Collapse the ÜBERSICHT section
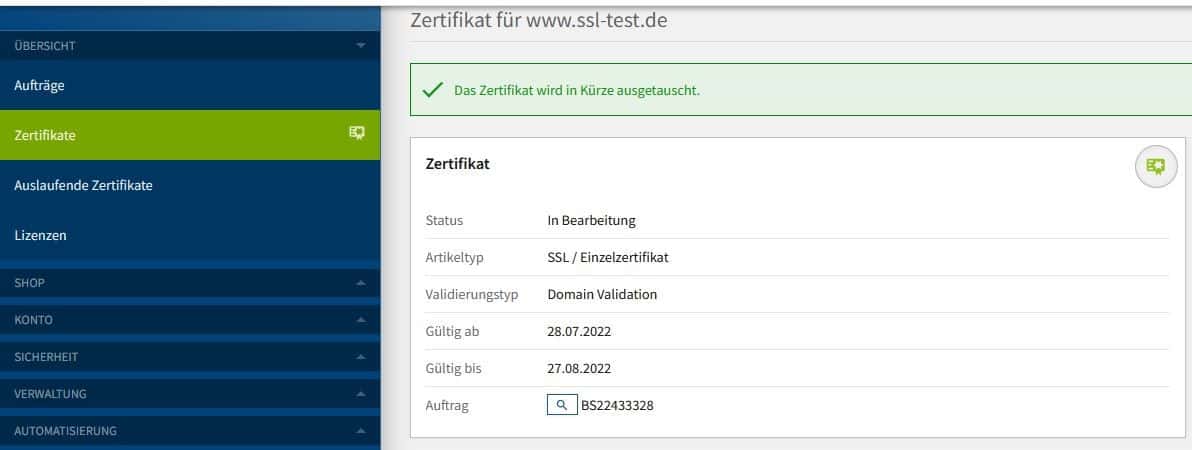 [360, 45]
